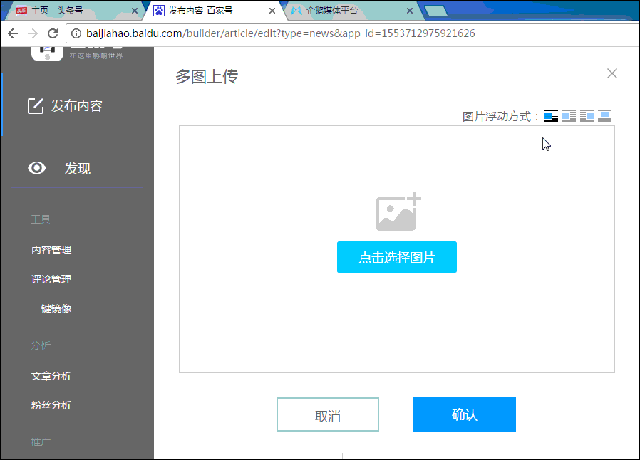Click the browser forward arrow

[x=33, y=33]
